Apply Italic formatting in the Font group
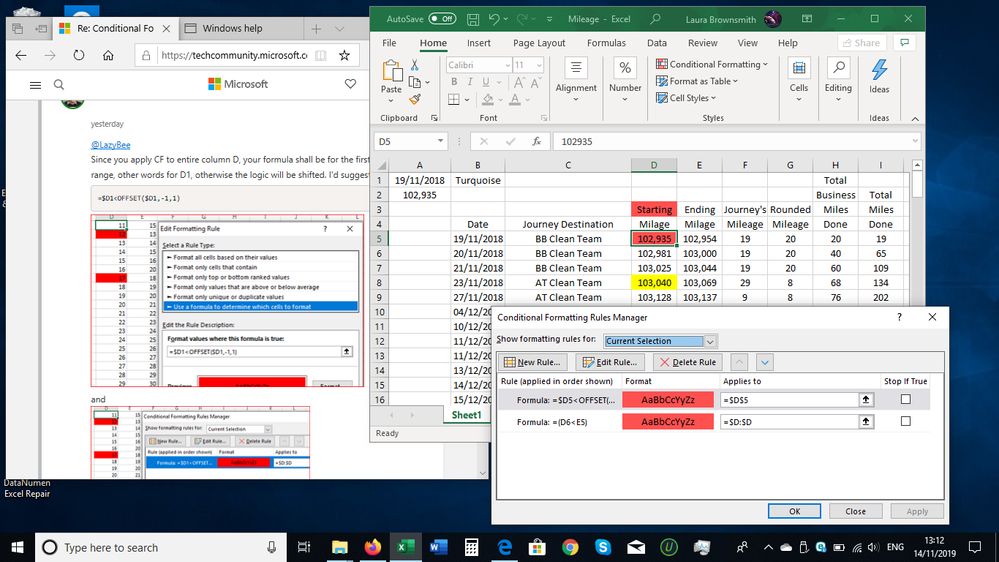 click(470, 82)
